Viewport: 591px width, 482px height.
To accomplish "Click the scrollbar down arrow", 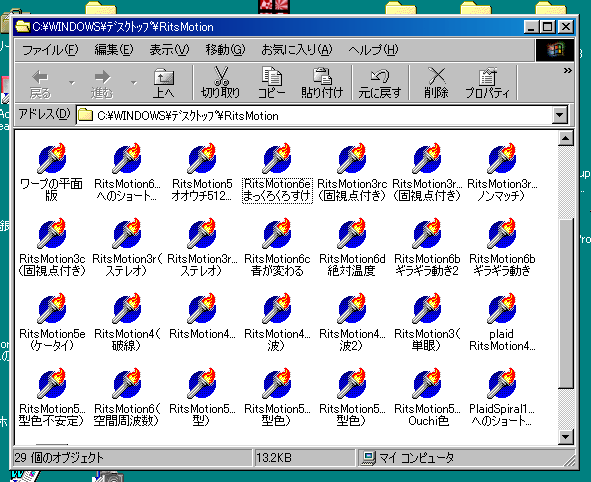I will coord(566,437).
